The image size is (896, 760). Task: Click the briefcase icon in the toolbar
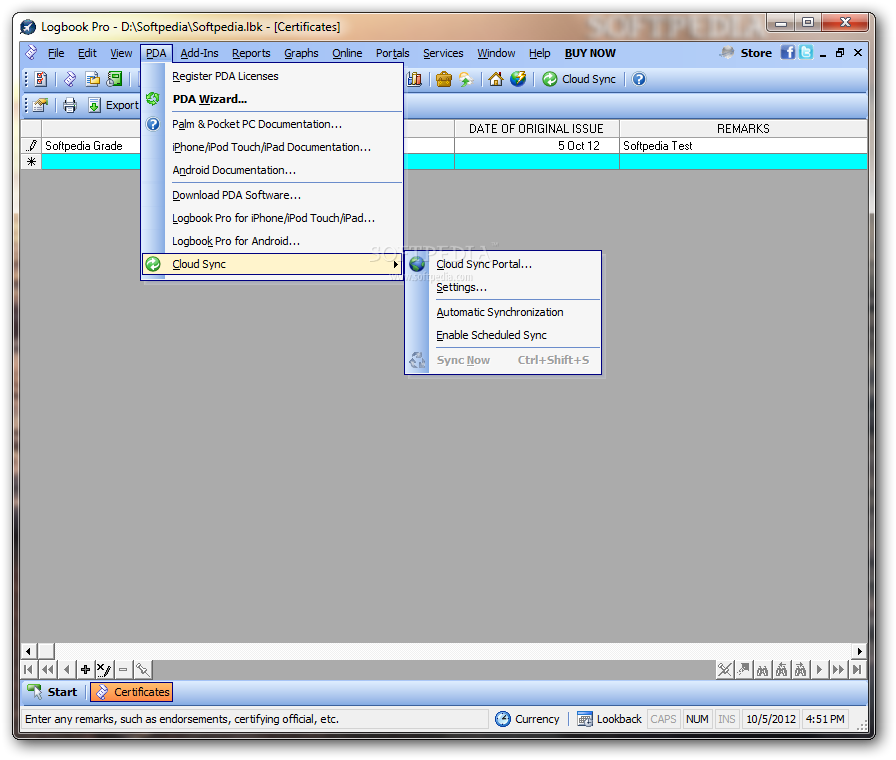coord(443,79)
